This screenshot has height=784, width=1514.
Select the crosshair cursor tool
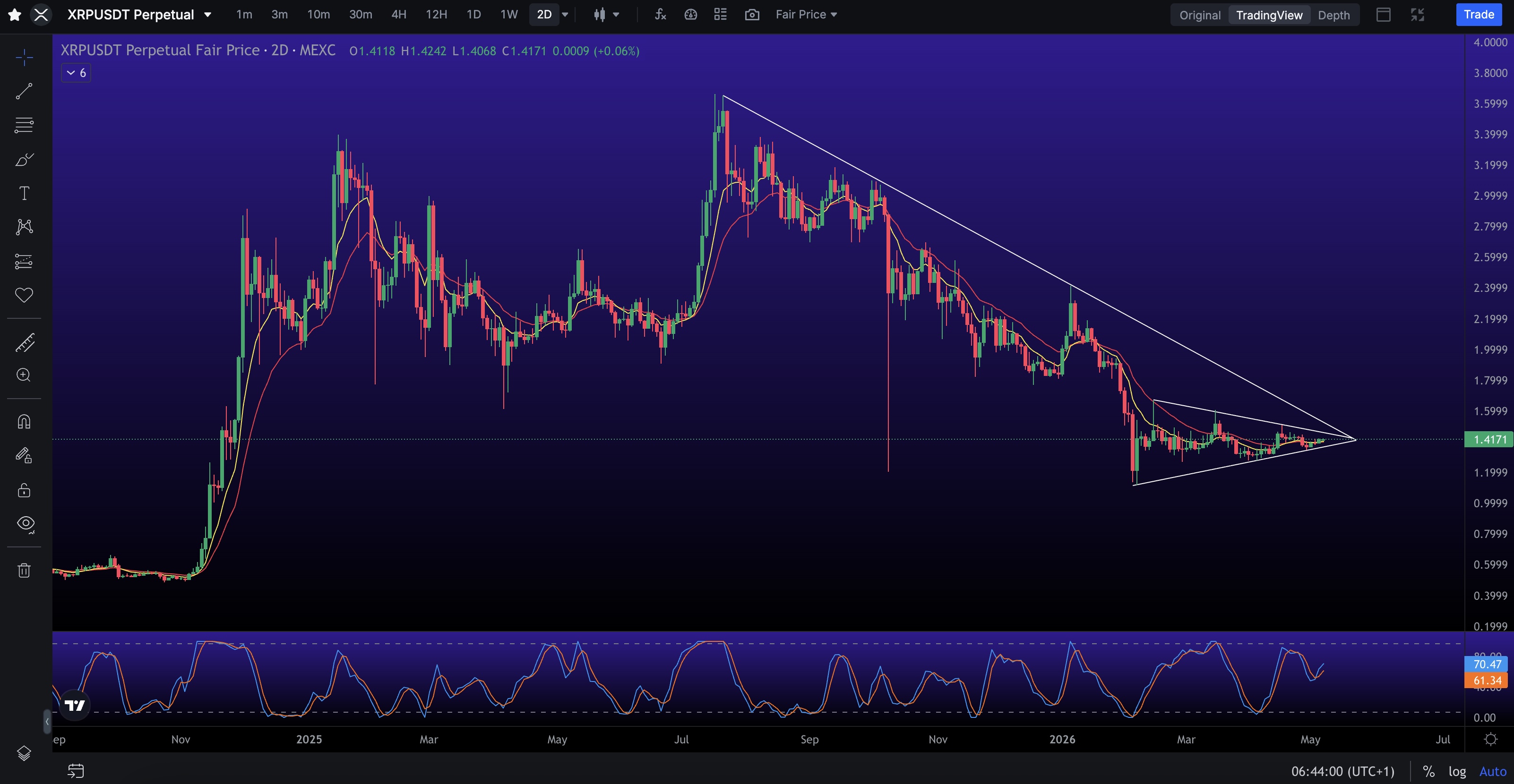[24, 57]
